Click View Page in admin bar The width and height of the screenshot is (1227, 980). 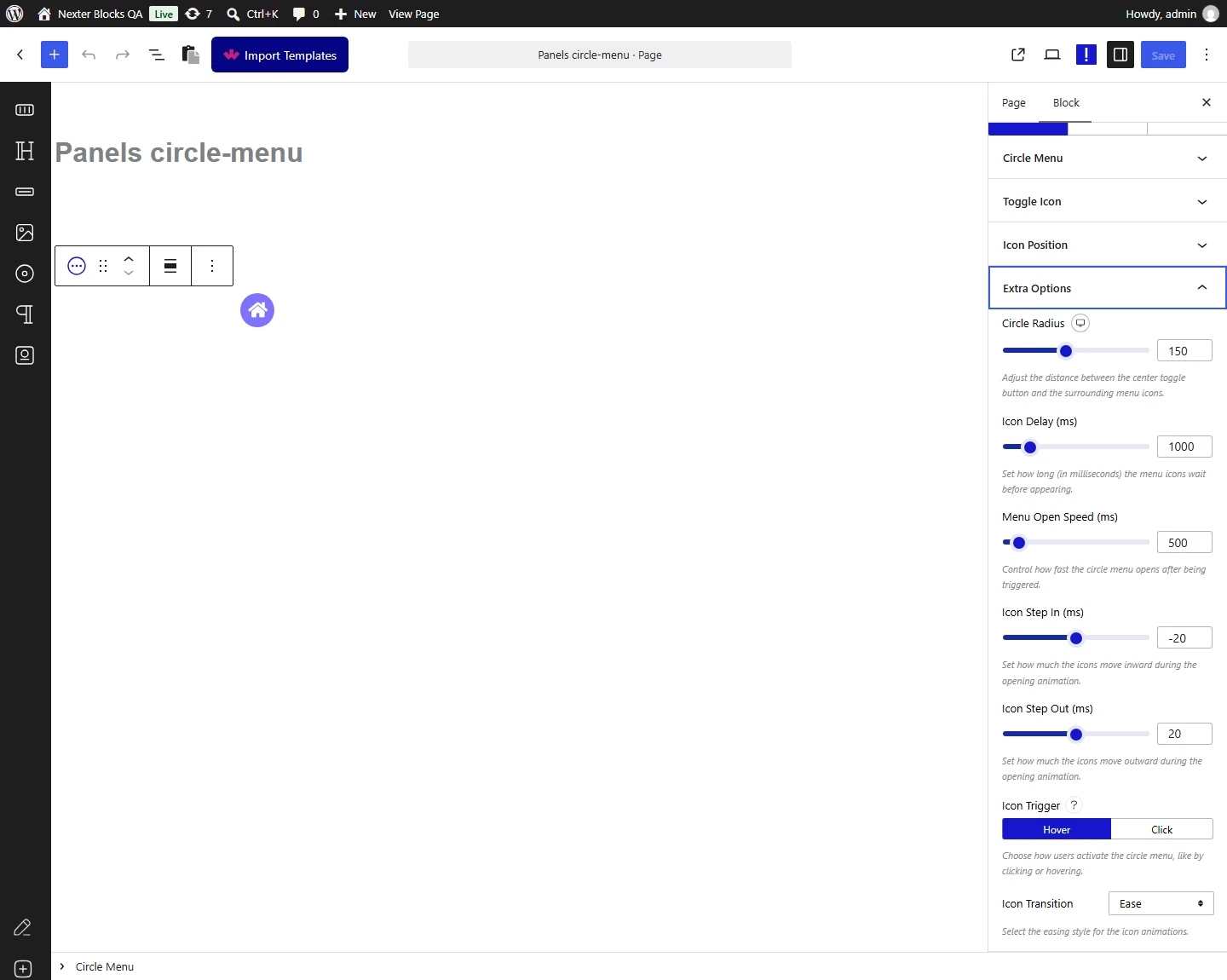tap(414, 14)
